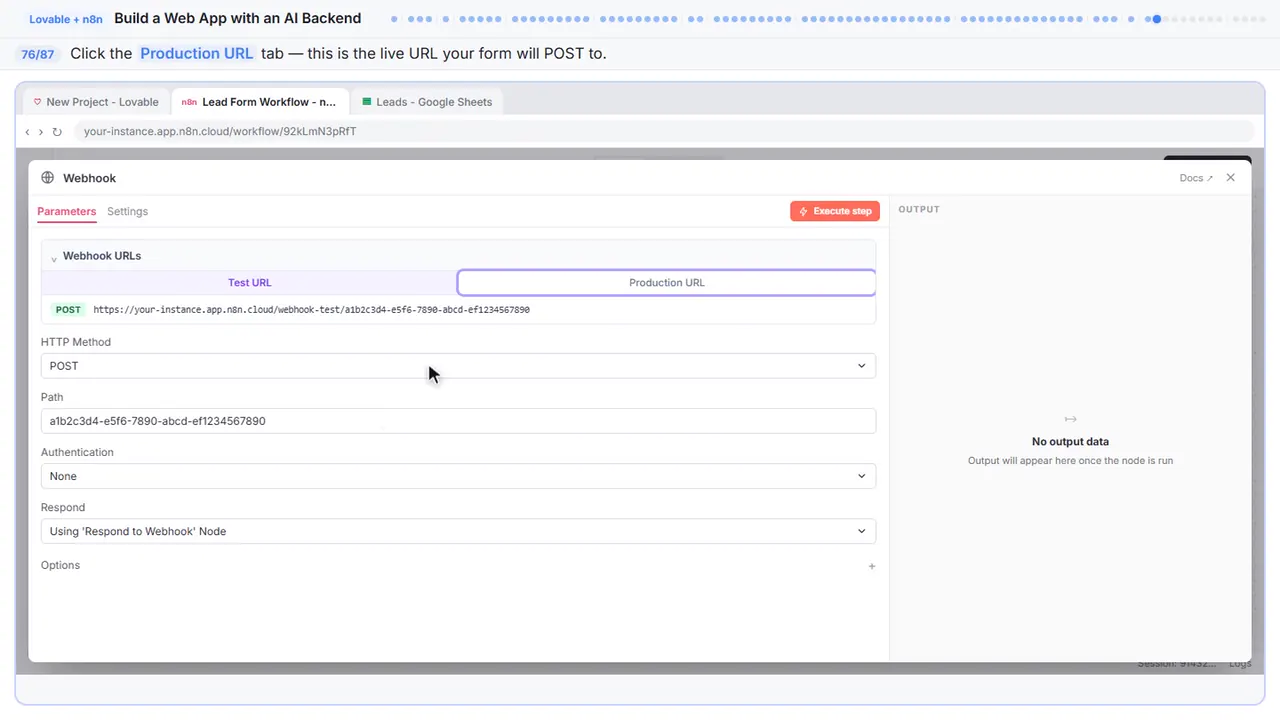Open the Settings tab of the Webhook node

pyautogui.click(x=127, y=212)
